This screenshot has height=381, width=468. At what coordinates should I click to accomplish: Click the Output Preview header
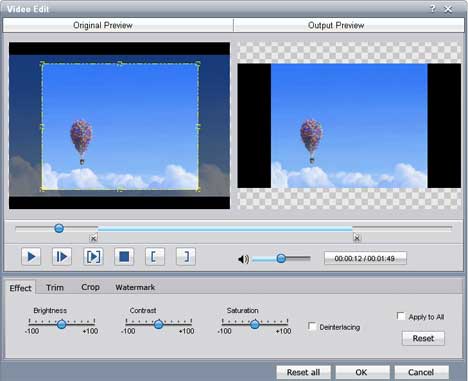pos(349,25)
